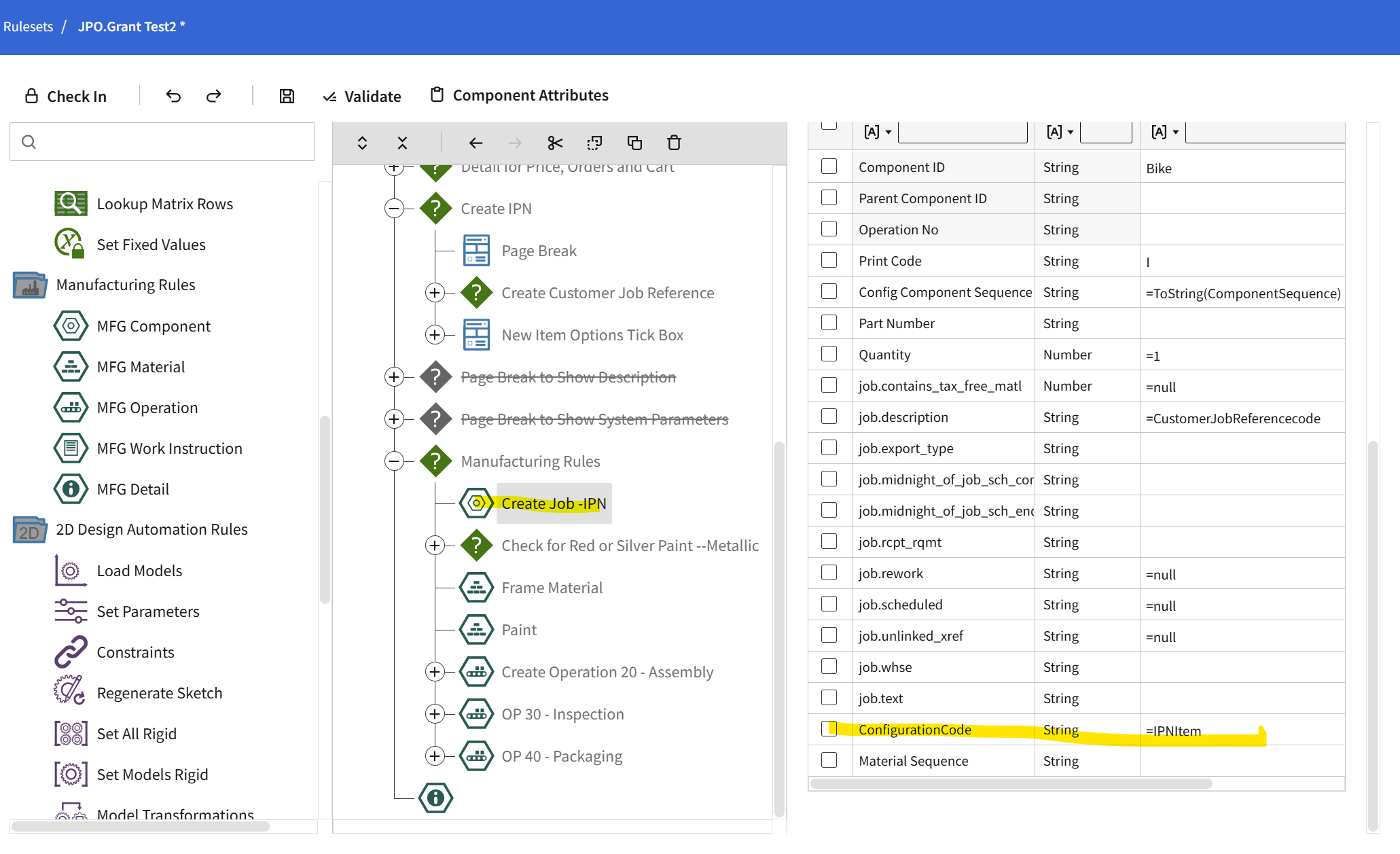This screenshot has height=854, width=1400.
Task: Open JPO.Grant Test2 breadcrumb
Action: click(131, 26)
